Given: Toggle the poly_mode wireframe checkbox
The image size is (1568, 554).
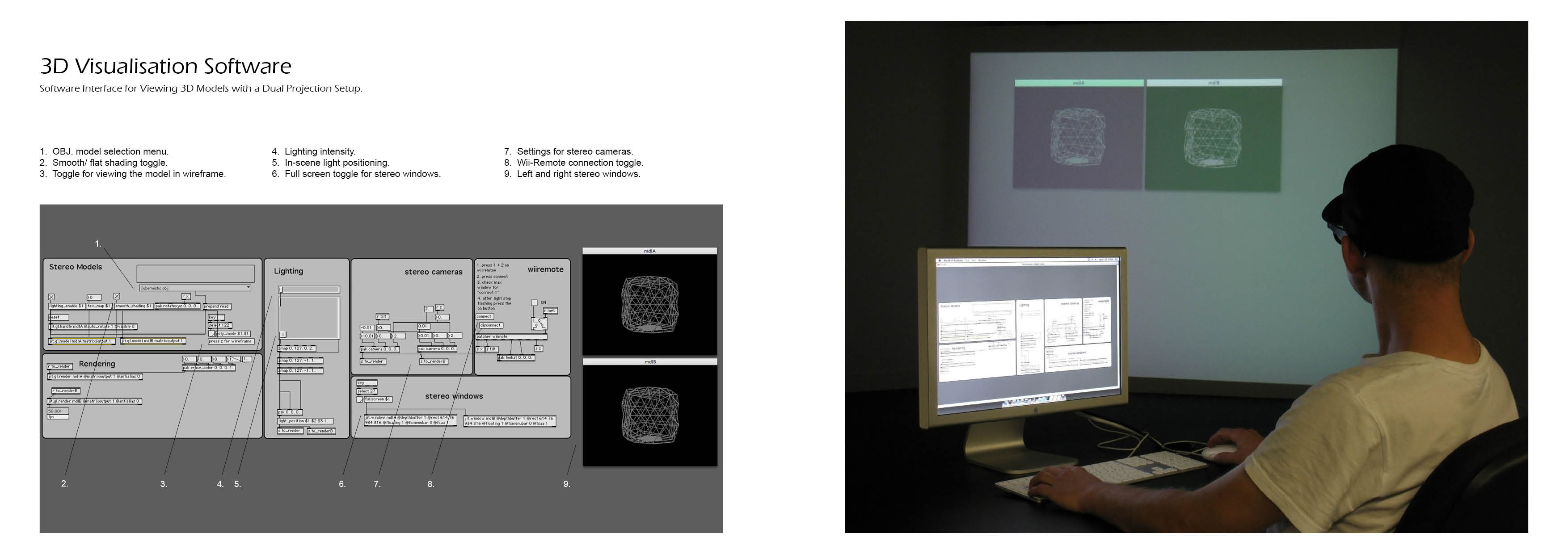Looking at the screenshot, I should pos(212,333).
